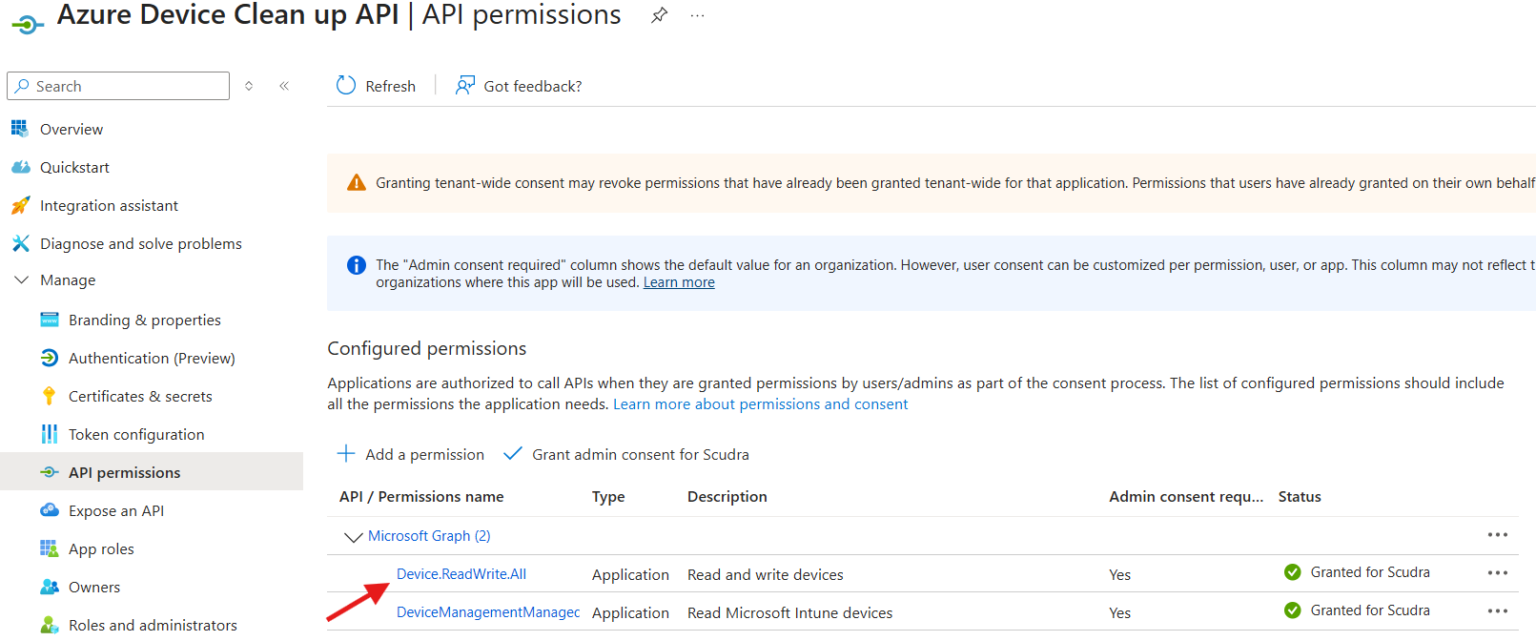Screen dimensions: 1536x641
Task: Click the App roles icon
Action: click(49, 549)
